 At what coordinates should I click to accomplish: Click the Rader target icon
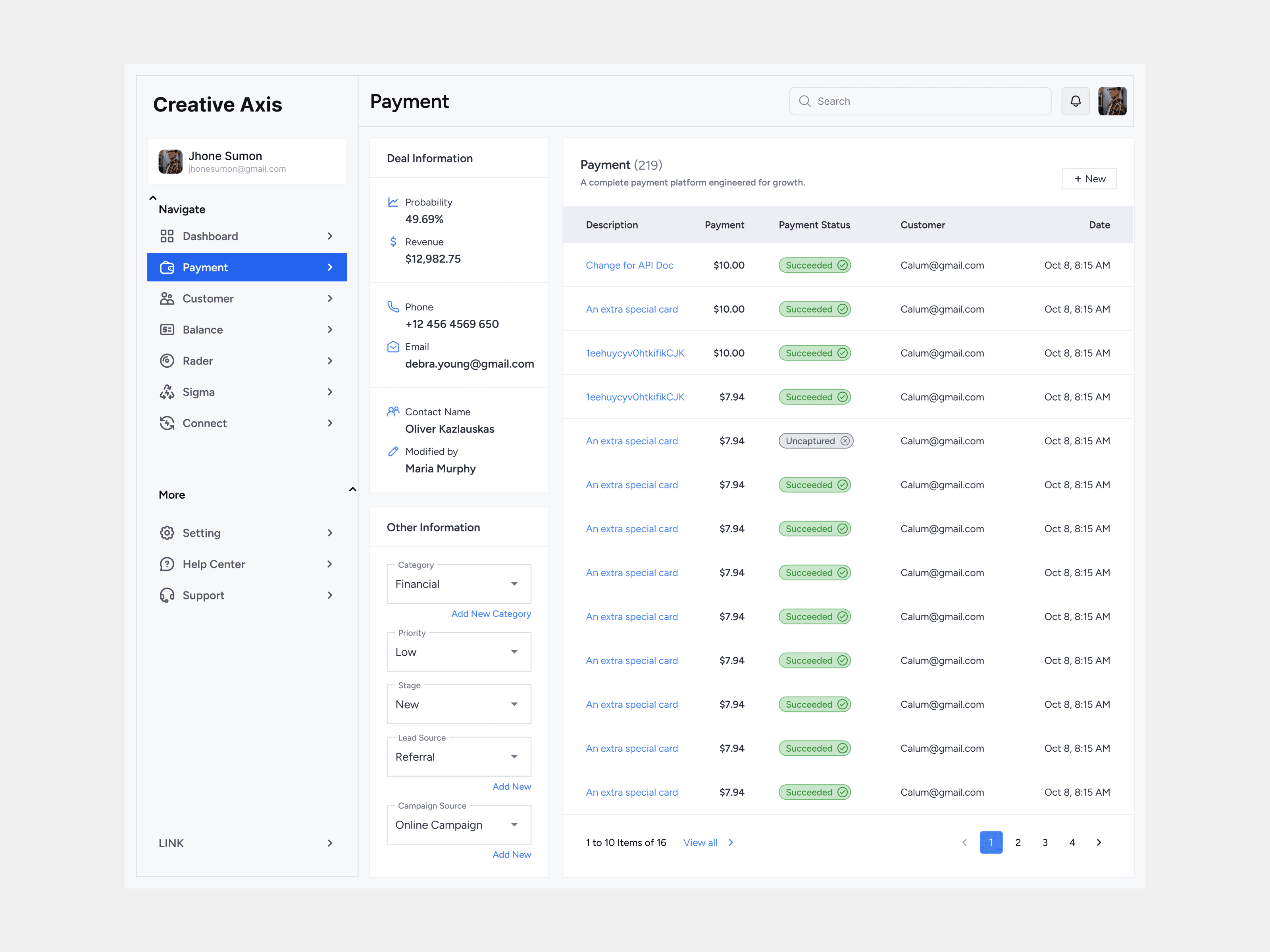click(167, 360)
